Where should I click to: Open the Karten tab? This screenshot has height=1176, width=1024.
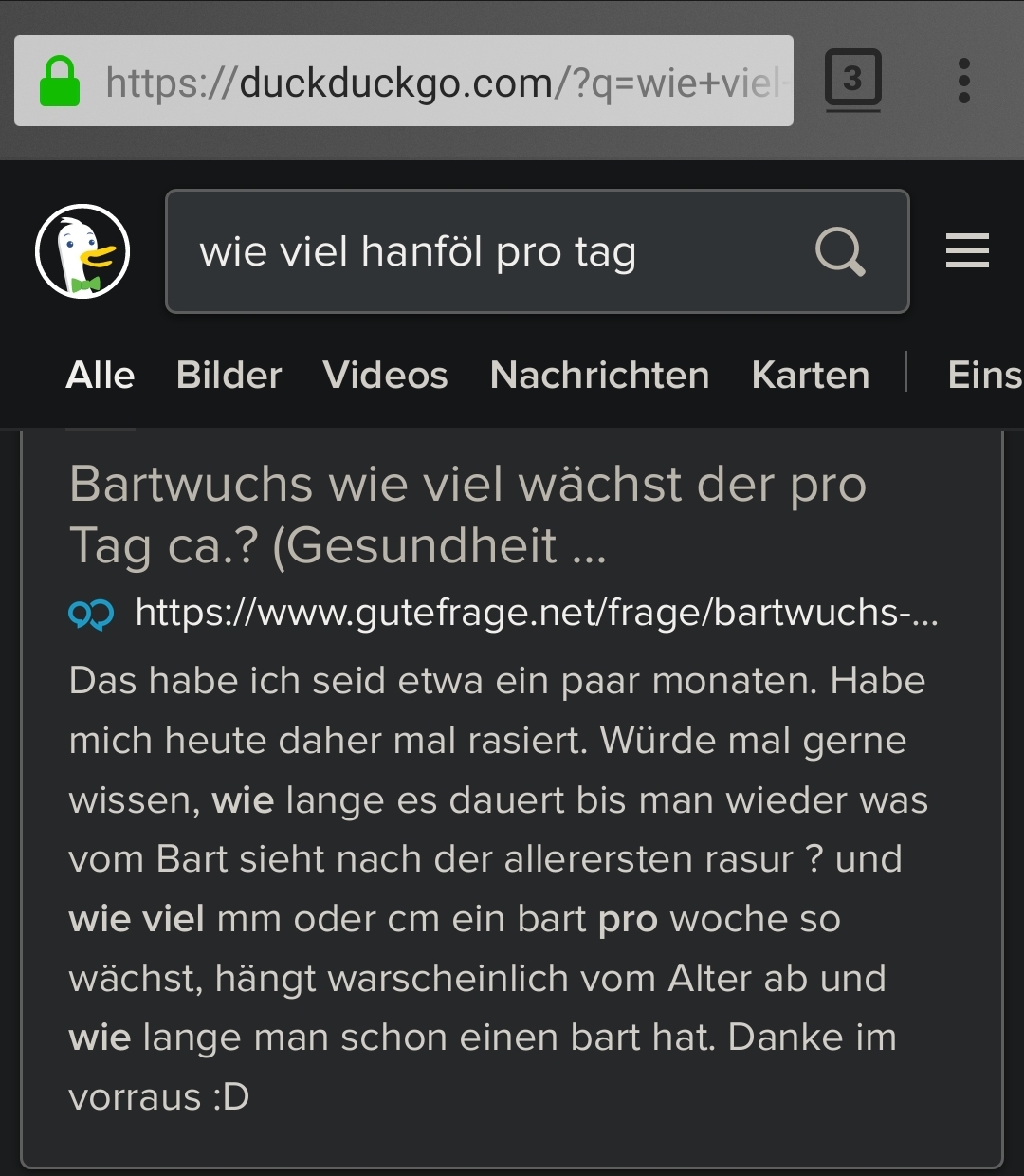[x=811, y=376]
